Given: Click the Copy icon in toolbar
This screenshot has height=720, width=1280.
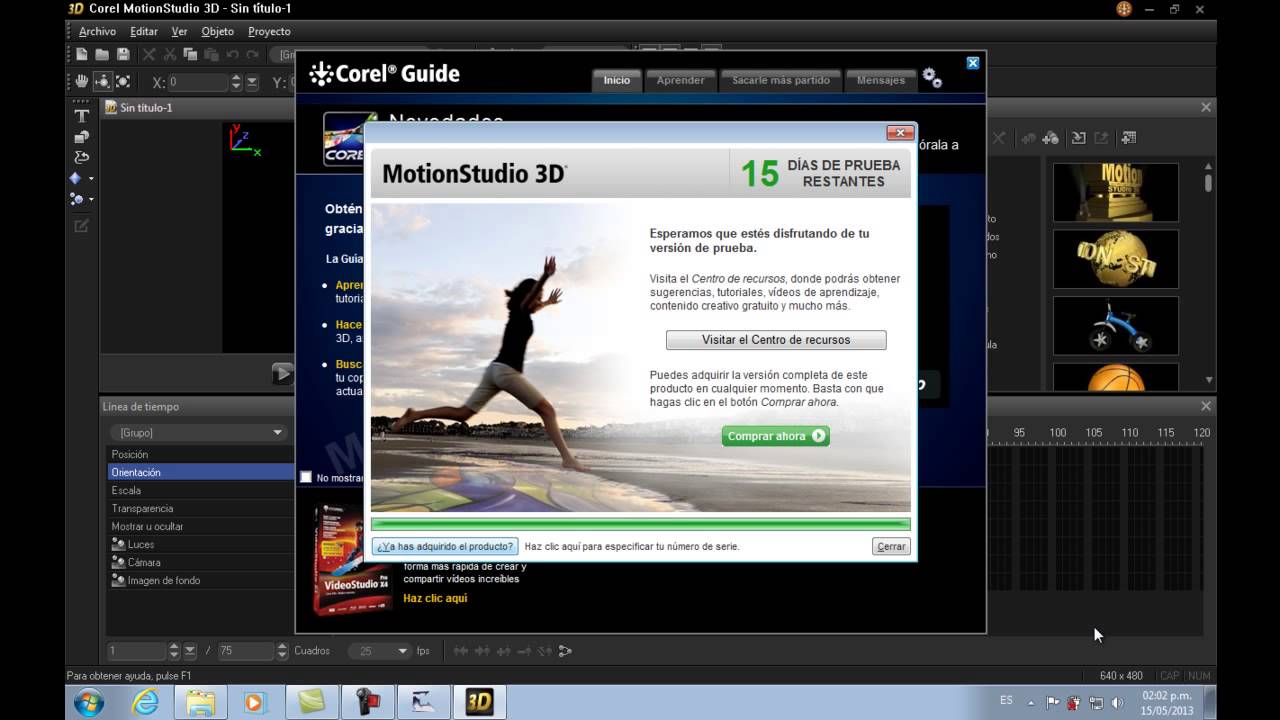Looking at the screenshot, I should pyautogui.click(x=190, y=55).
